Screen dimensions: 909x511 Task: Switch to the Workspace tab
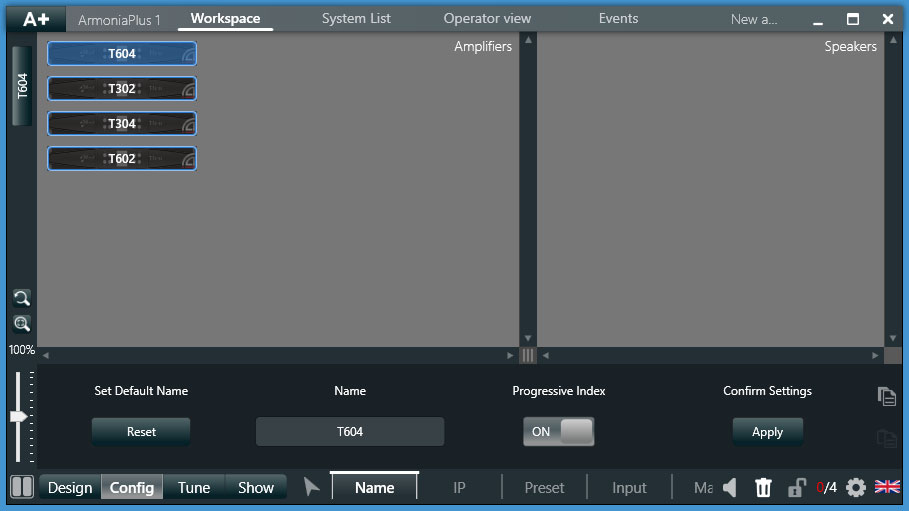pyautogui.click(x=226, y=19)
